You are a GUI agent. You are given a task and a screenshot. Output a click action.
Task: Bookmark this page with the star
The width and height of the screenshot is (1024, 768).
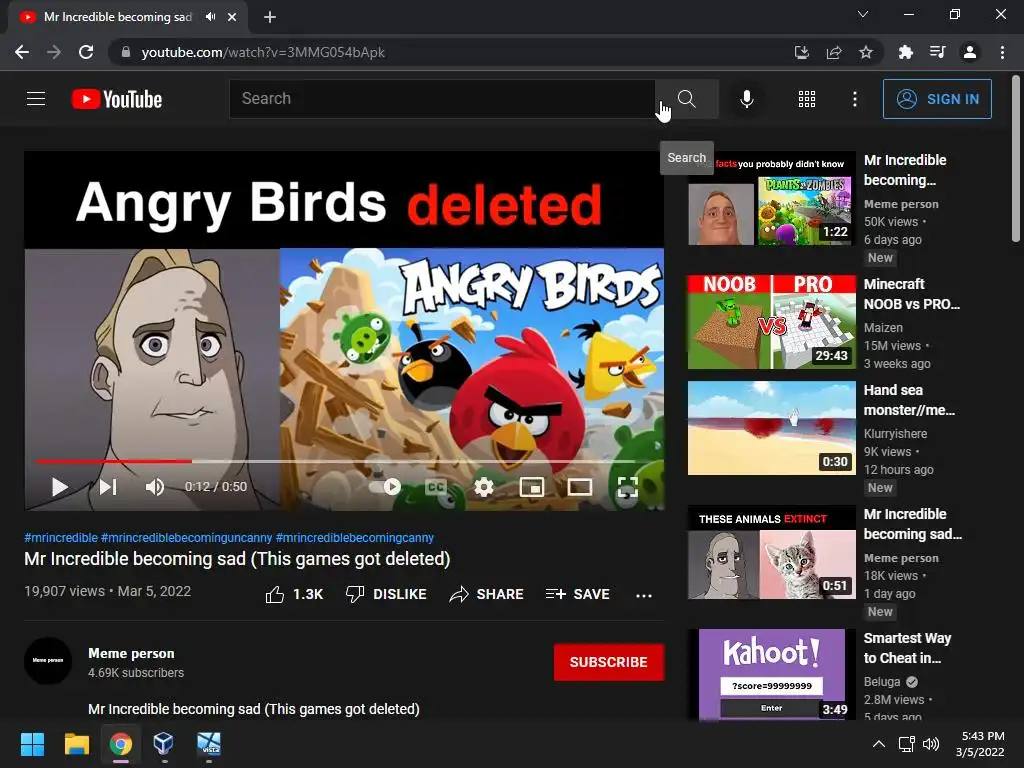click(x=866, y=52)
